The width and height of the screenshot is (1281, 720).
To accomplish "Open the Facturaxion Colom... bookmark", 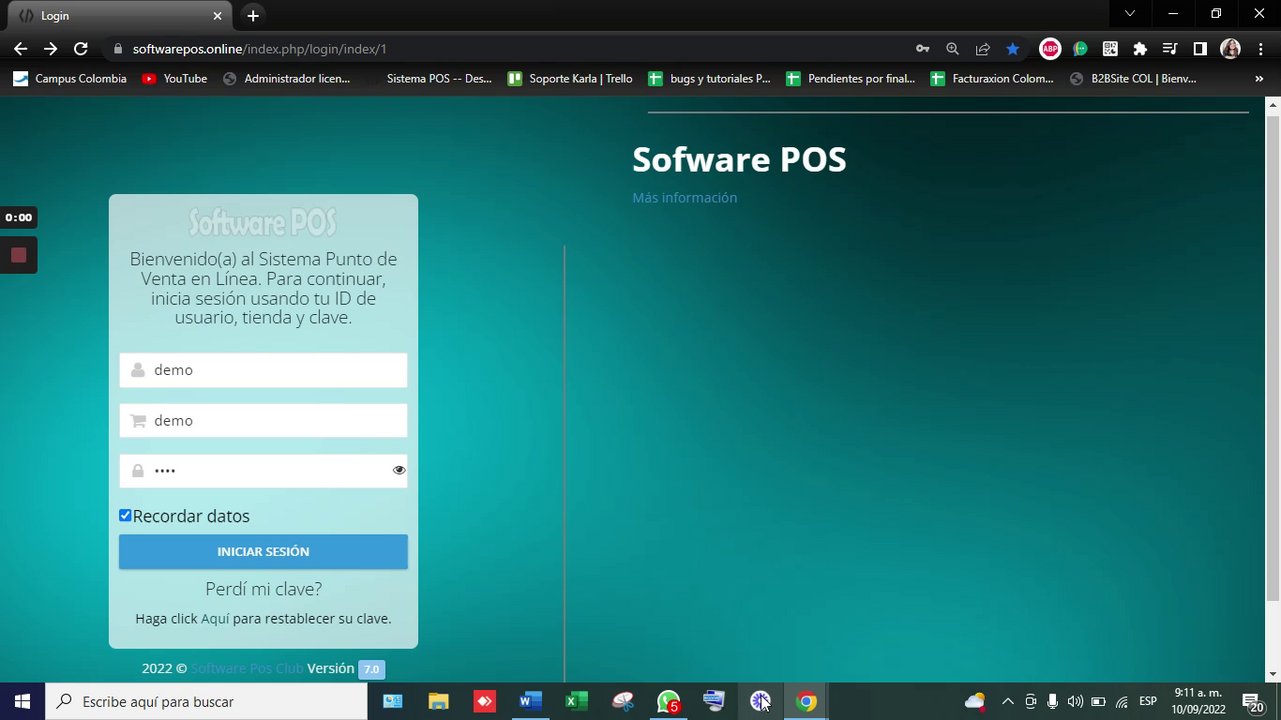I will [992, 78].
